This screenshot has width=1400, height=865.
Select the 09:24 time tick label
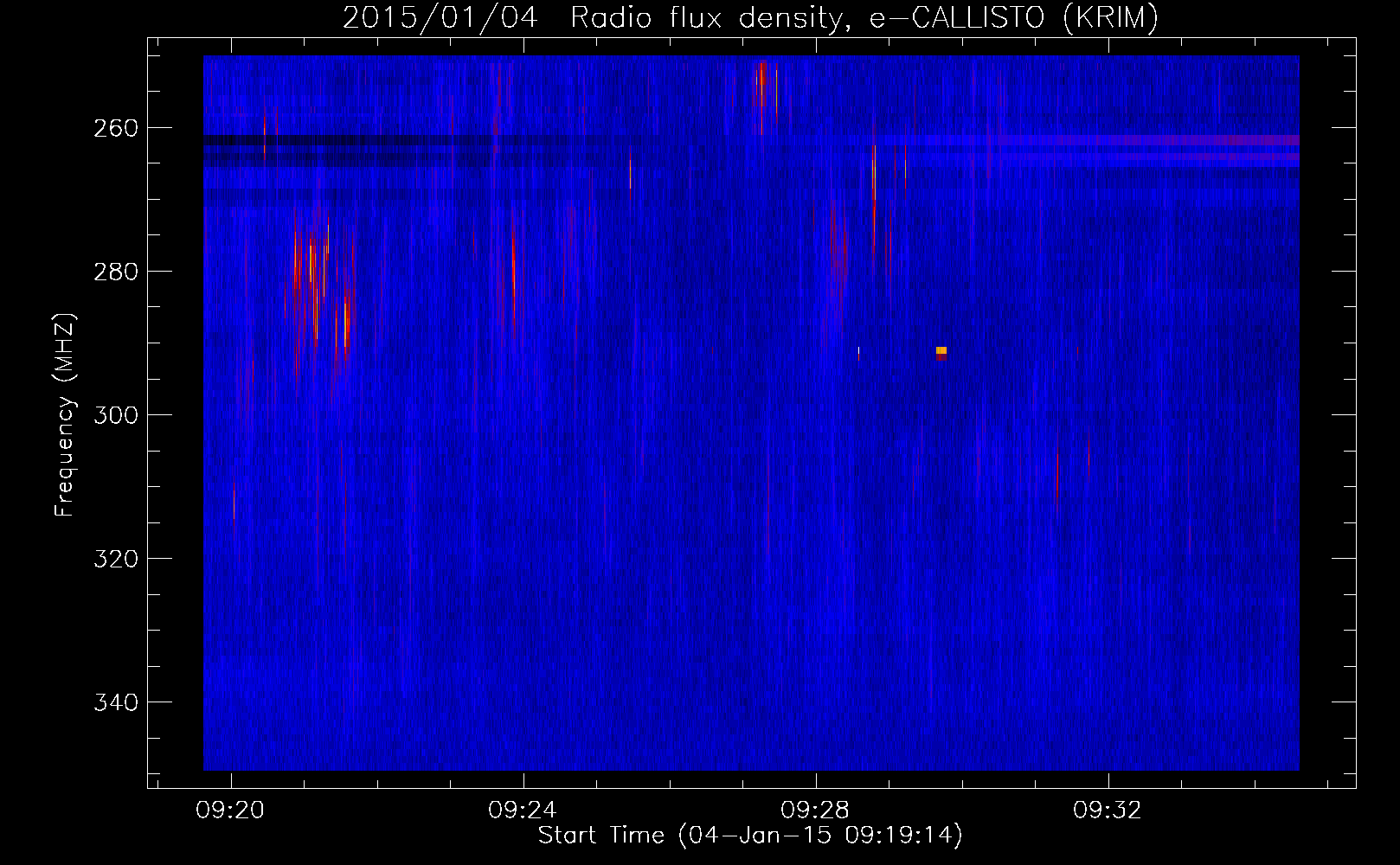click(523, 811)
